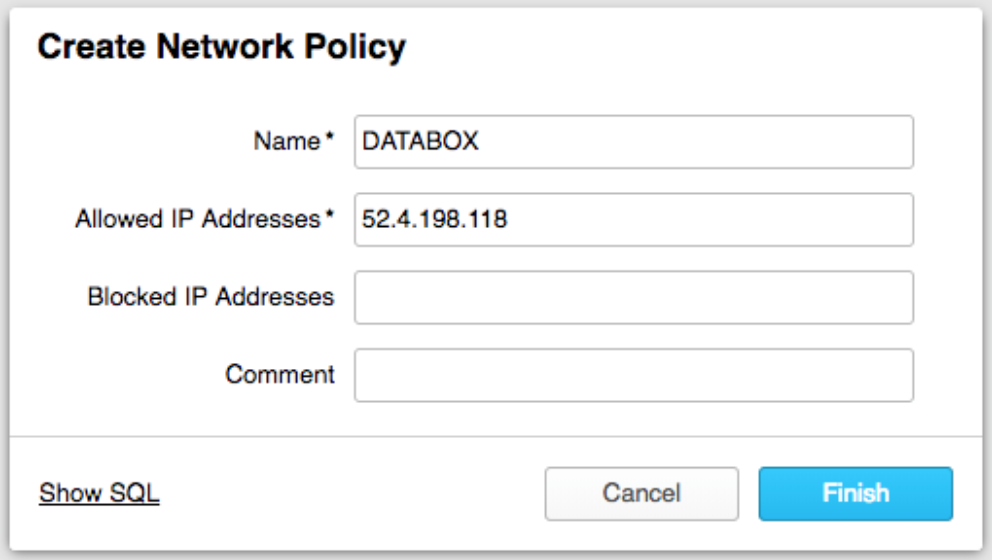
Task: Place cursor on the DATABOX text
Action: pyautogui.click(x=420, y=142)
